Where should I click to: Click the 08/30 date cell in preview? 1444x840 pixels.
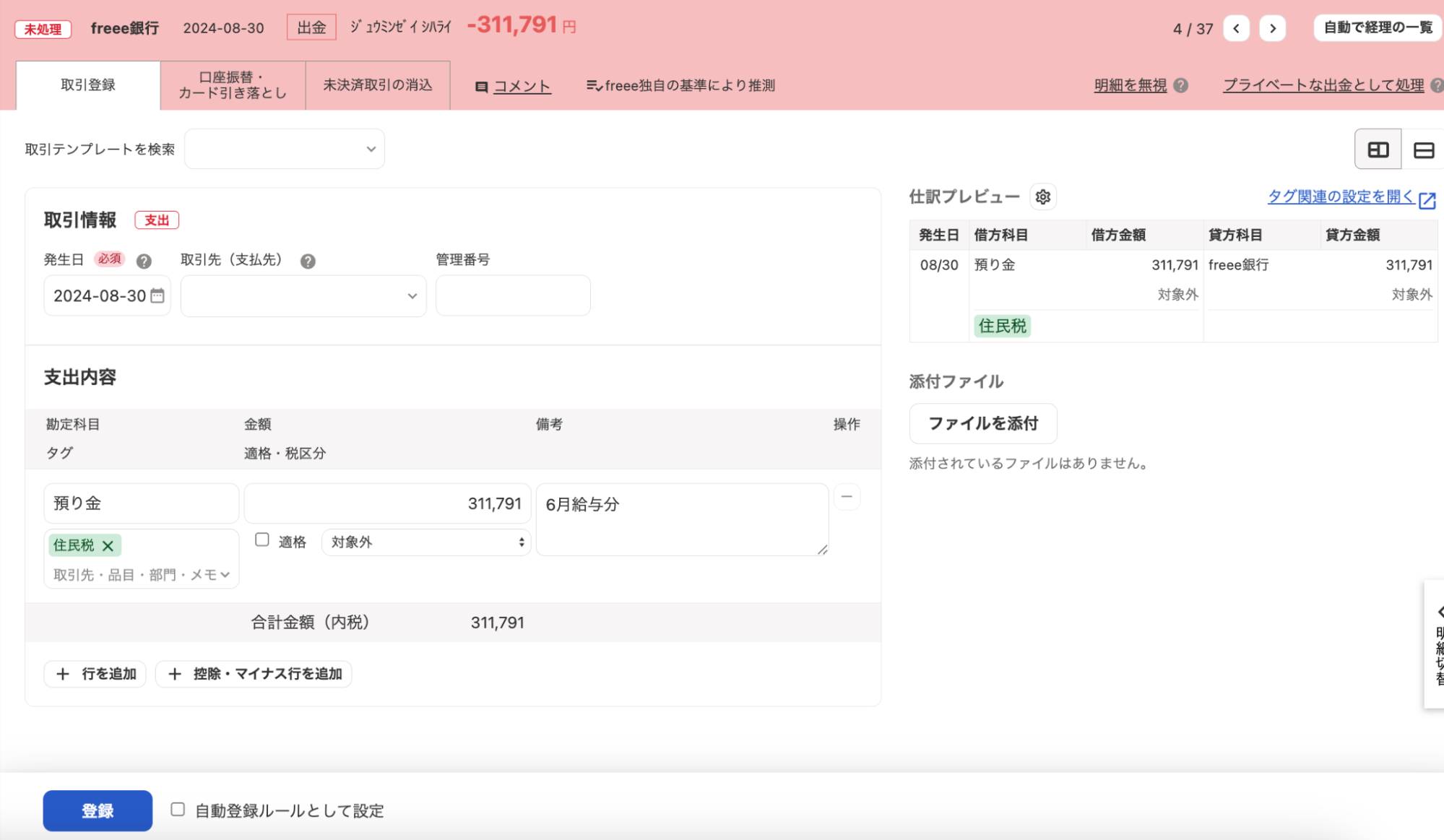coord(939,265)
